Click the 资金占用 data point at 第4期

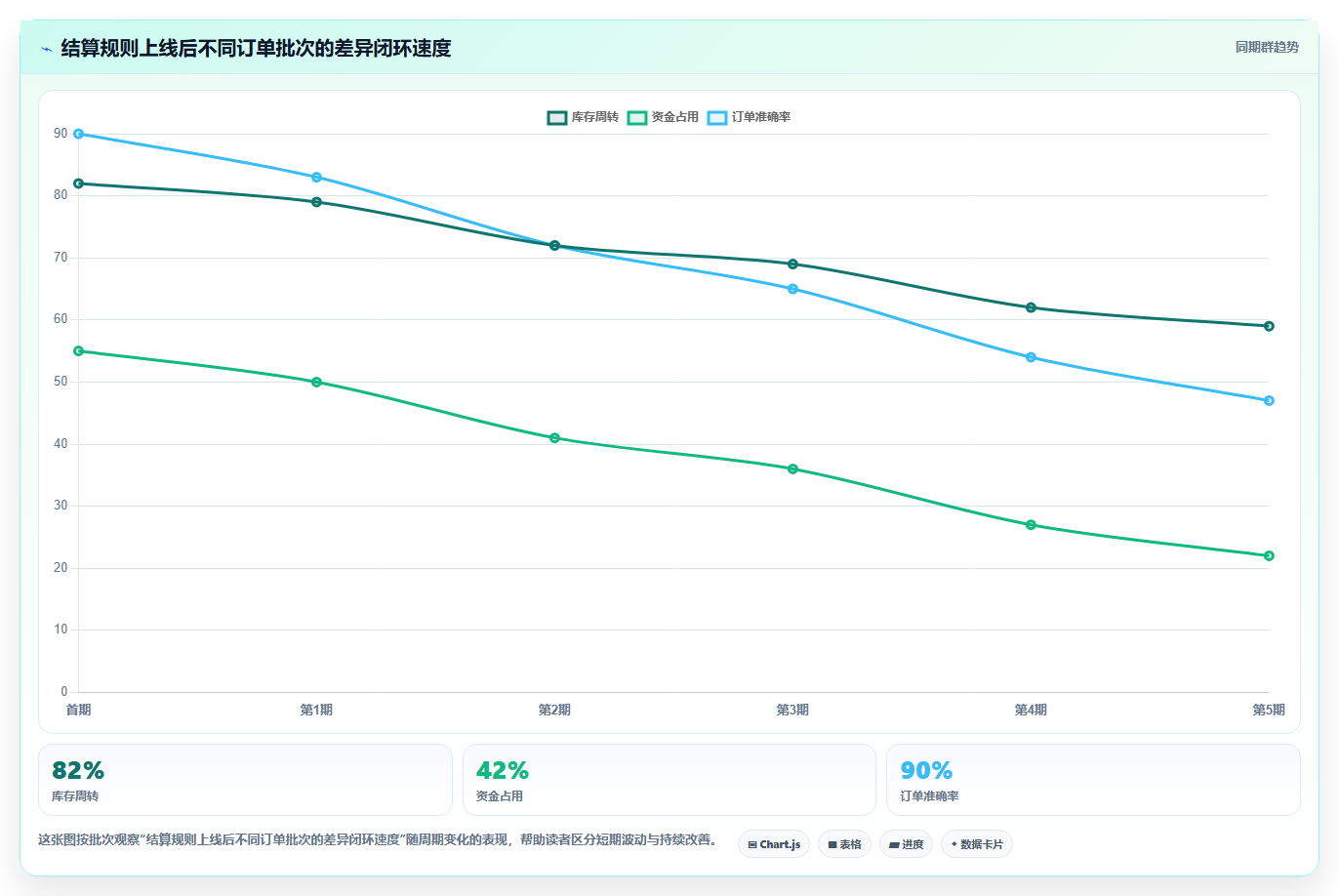point(1031,524)
